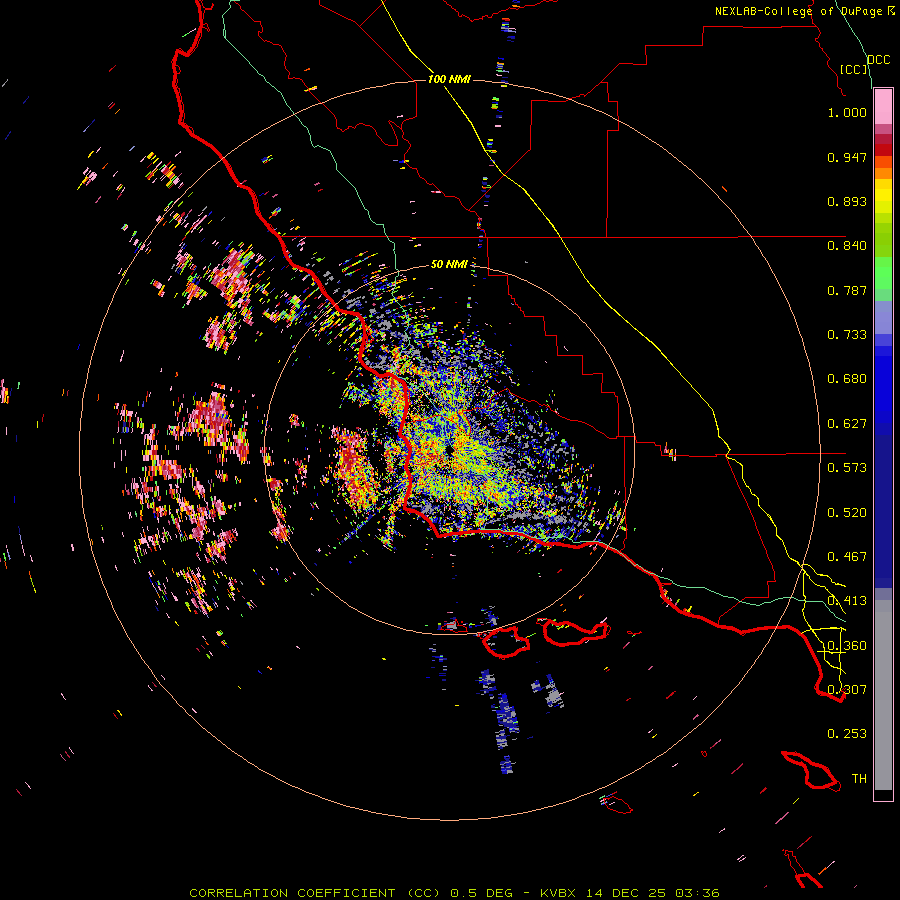
Task: Pick the periwinkle swatch between 0.787 and 0.733
Action: click(883, 317)
